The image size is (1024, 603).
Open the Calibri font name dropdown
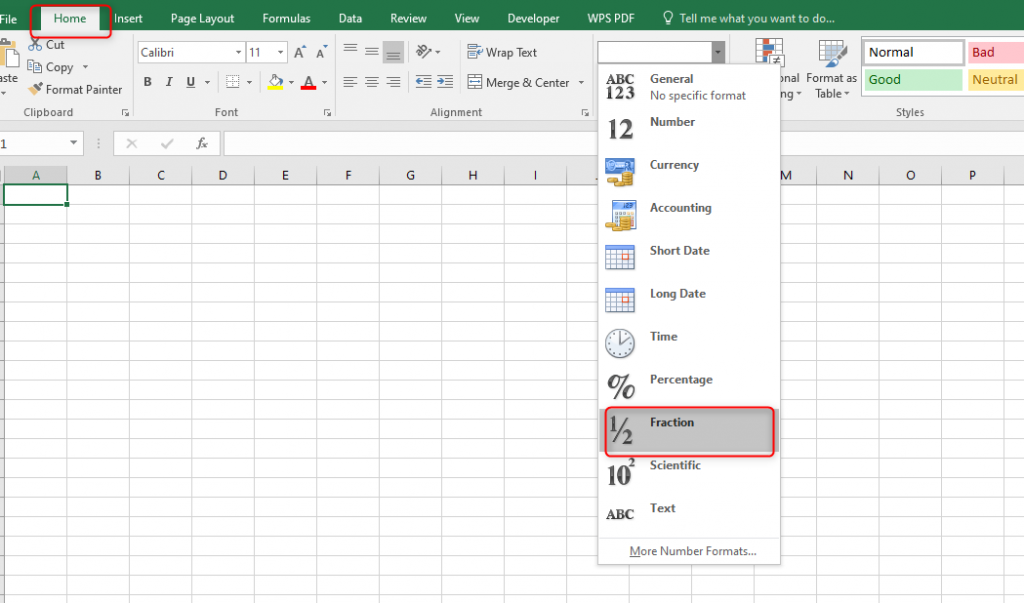pyautogui.click(x=236, y=52)
